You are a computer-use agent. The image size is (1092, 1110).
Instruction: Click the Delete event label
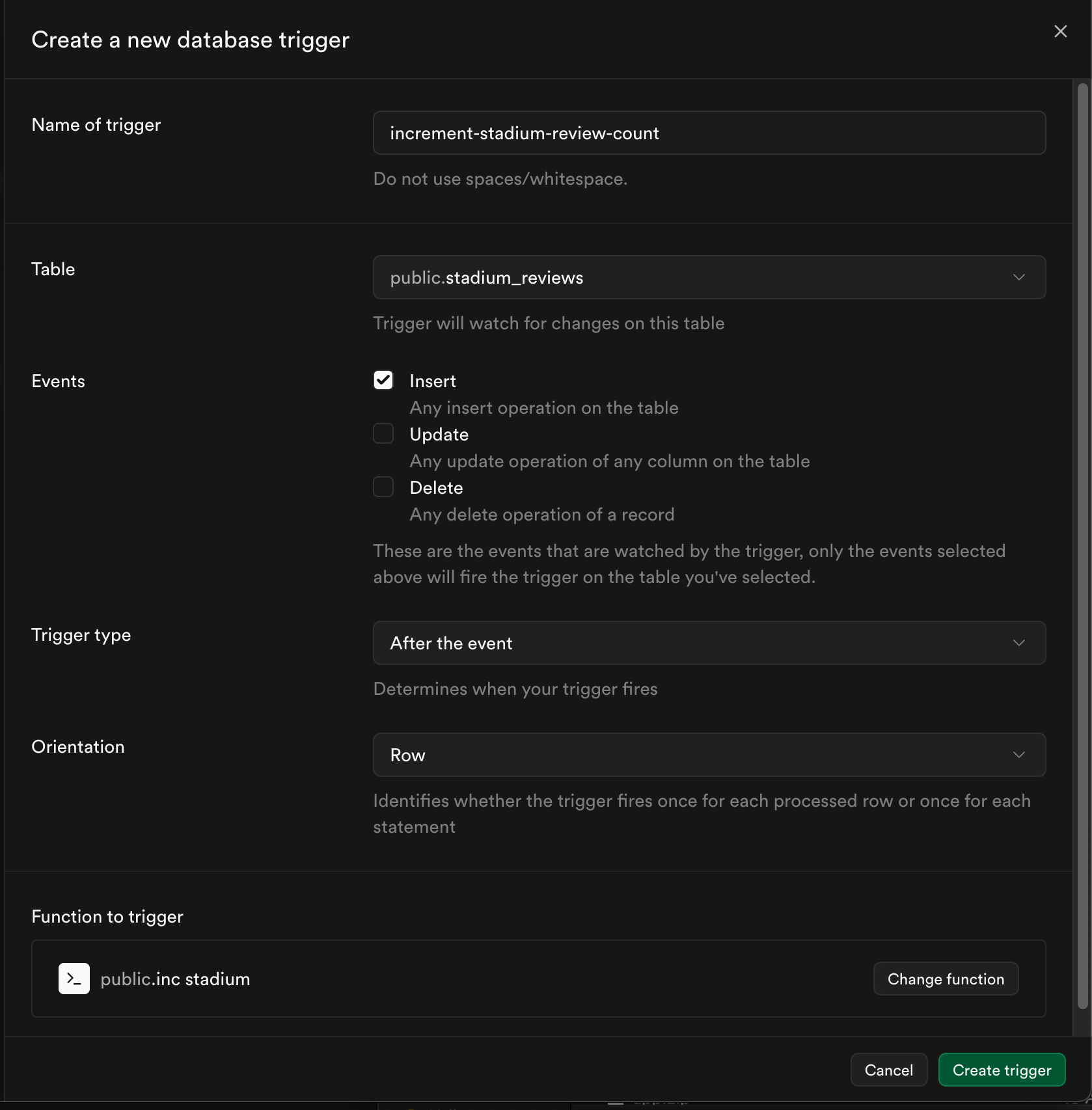click(436, 488)
